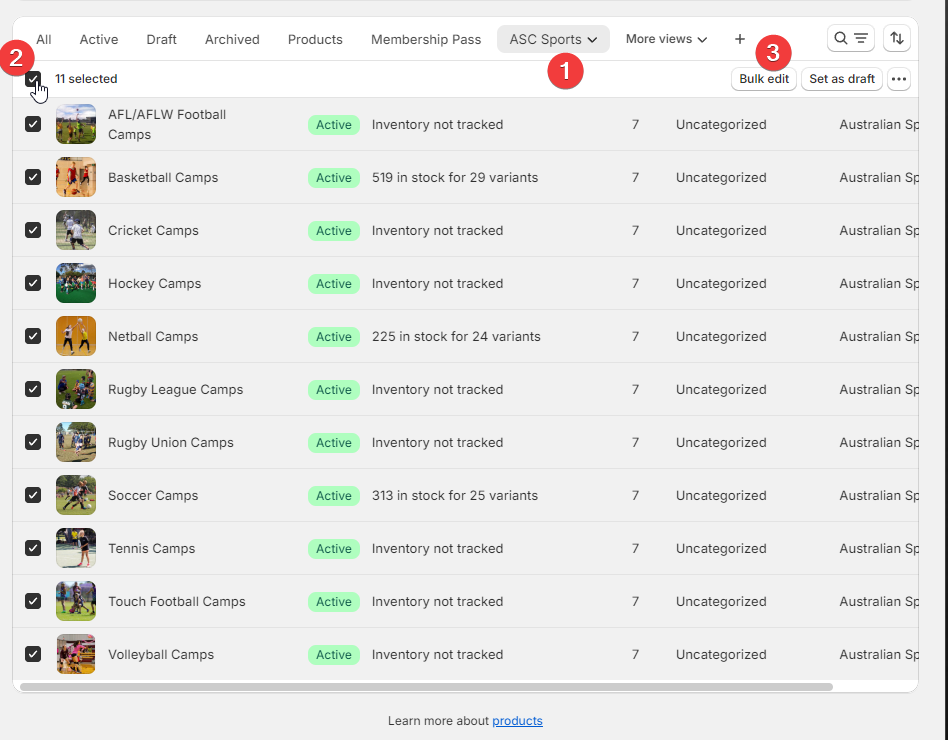Viewport: 948px width, 740px height.
Task: Open Rugby League Camps product thumbnail
Action: (76, 389)
